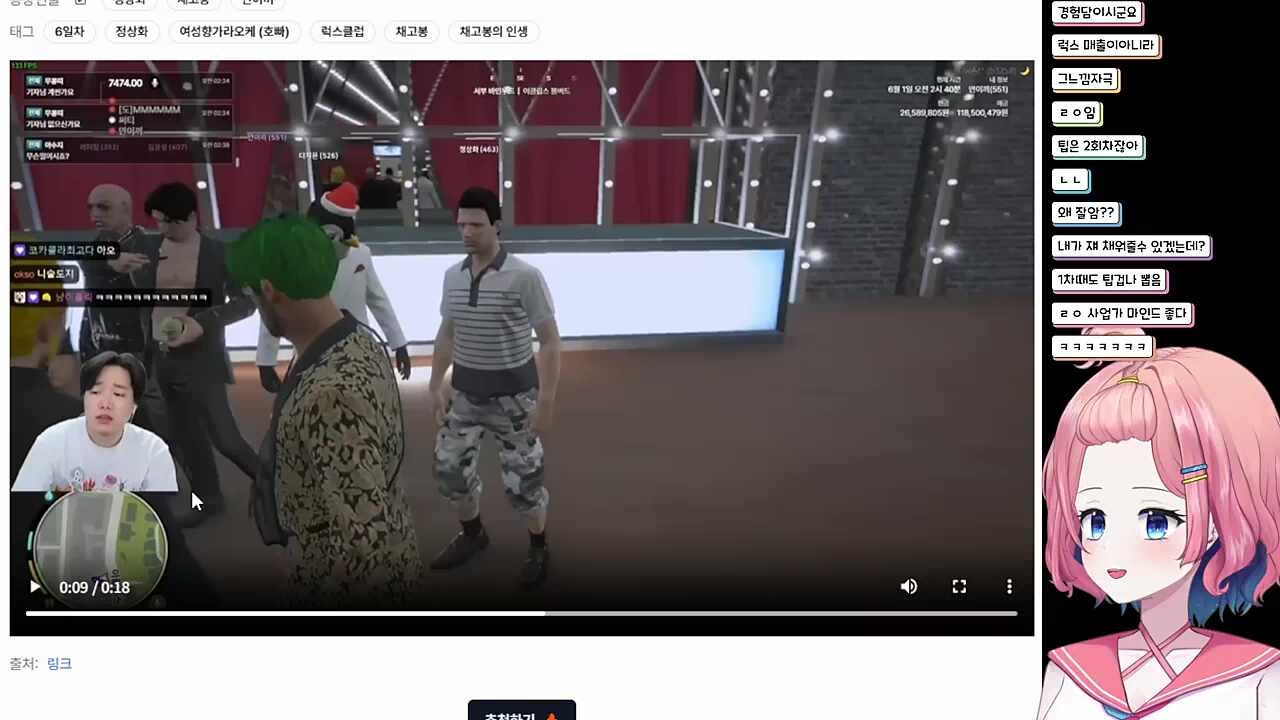
Task: Play the video clip
Action: coord(34,587)
